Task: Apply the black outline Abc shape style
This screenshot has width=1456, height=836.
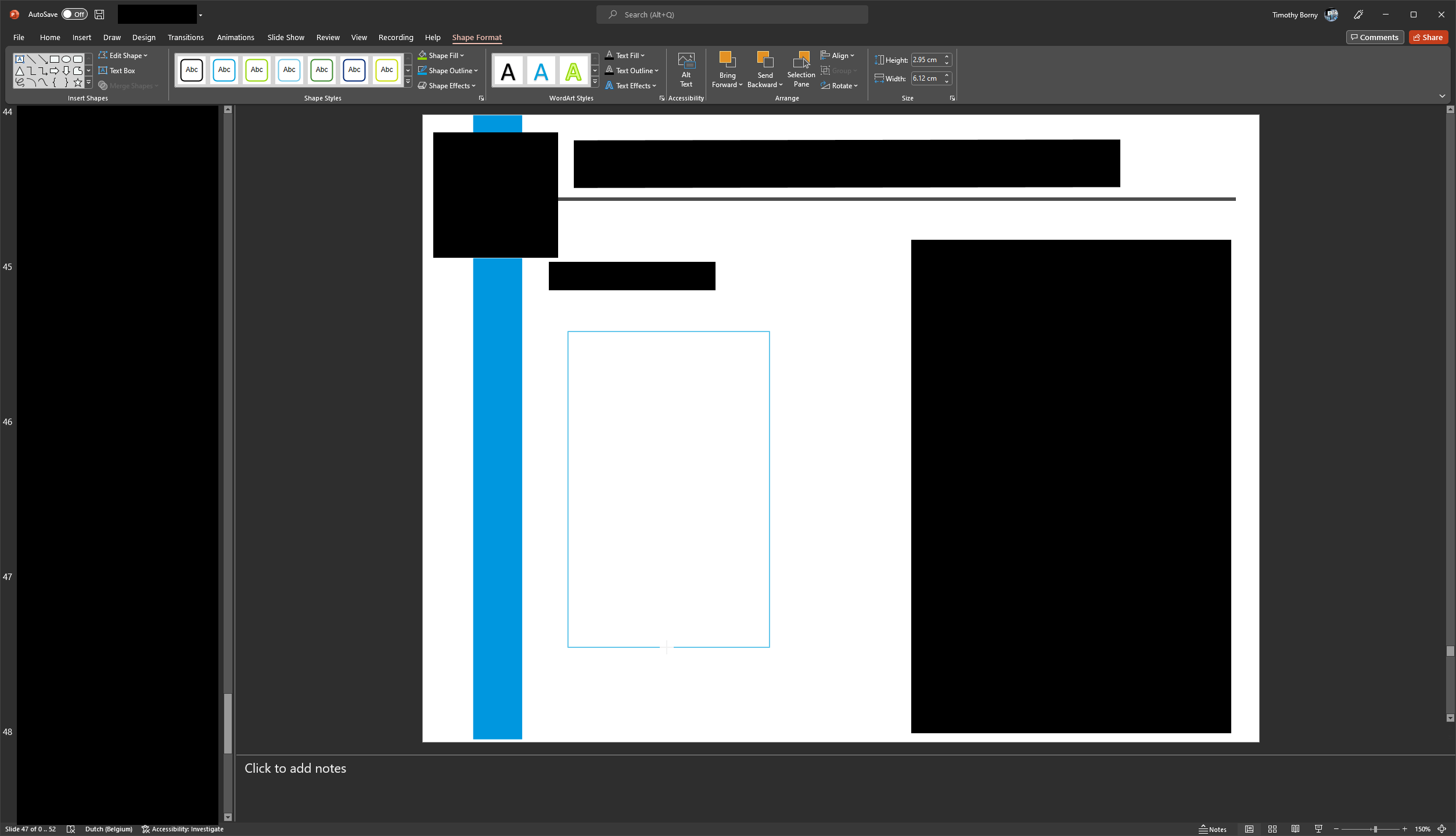Action: tap(192, 70)
